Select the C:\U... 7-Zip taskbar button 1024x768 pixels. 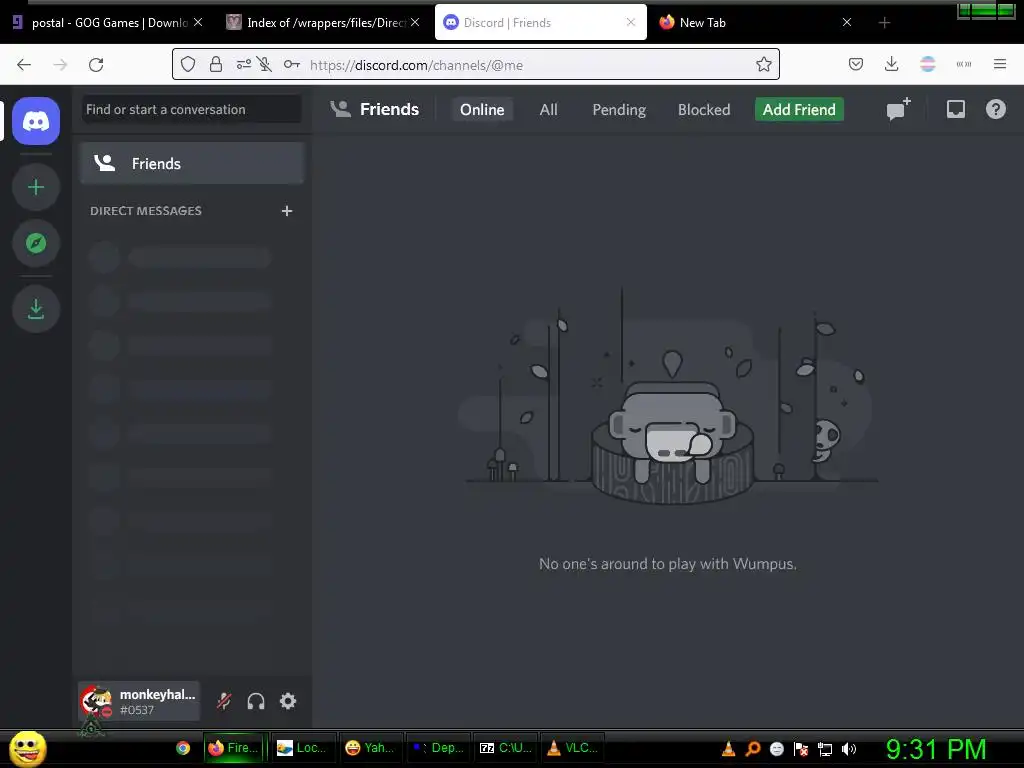coord(507,748)
